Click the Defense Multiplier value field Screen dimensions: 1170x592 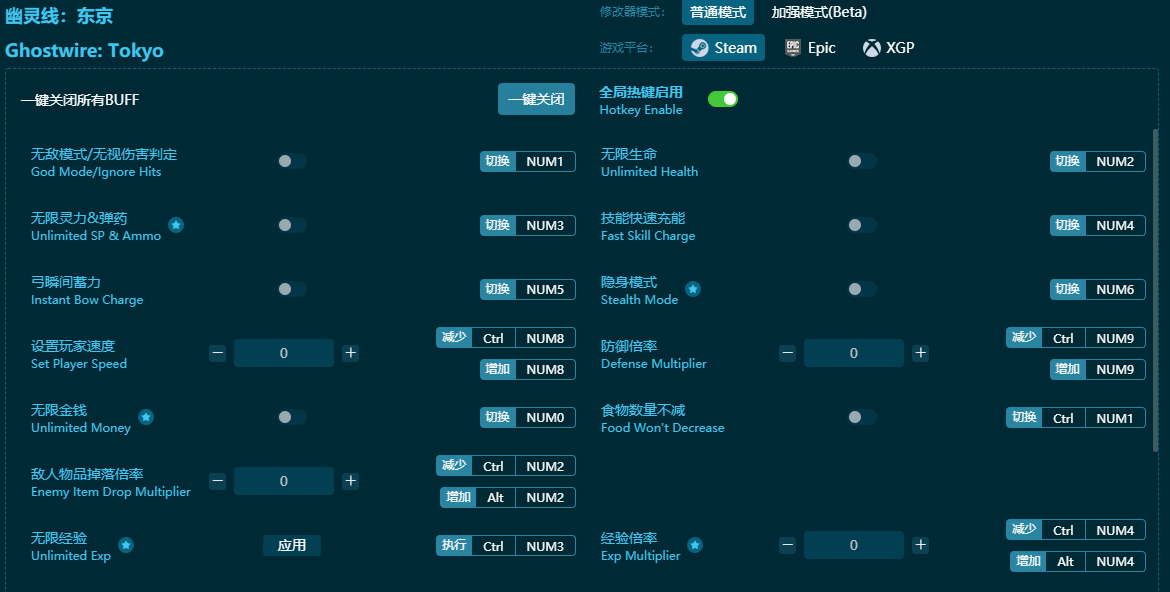click(854, 353)
